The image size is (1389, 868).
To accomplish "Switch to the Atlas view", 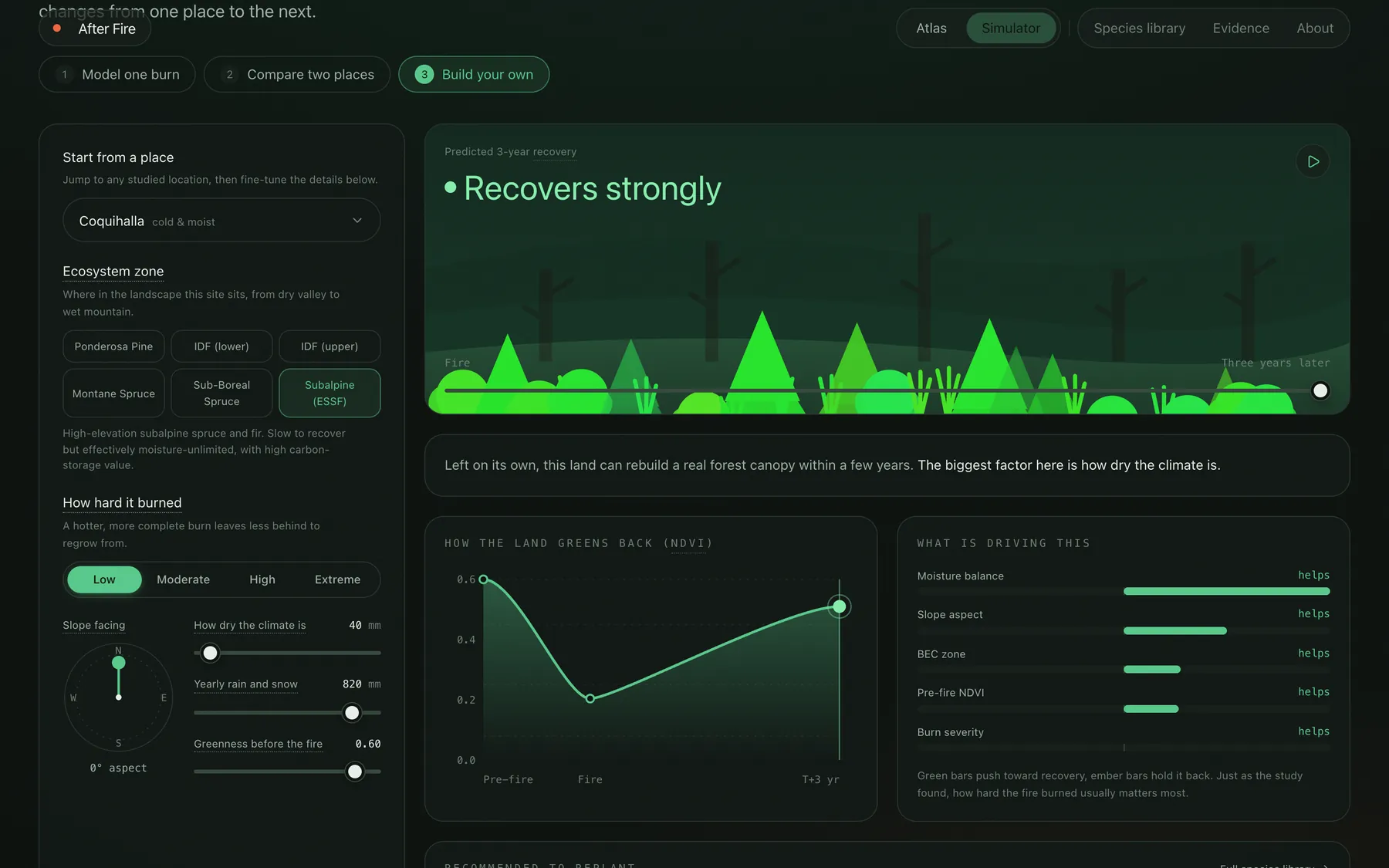I will click(x=931, y=29).
